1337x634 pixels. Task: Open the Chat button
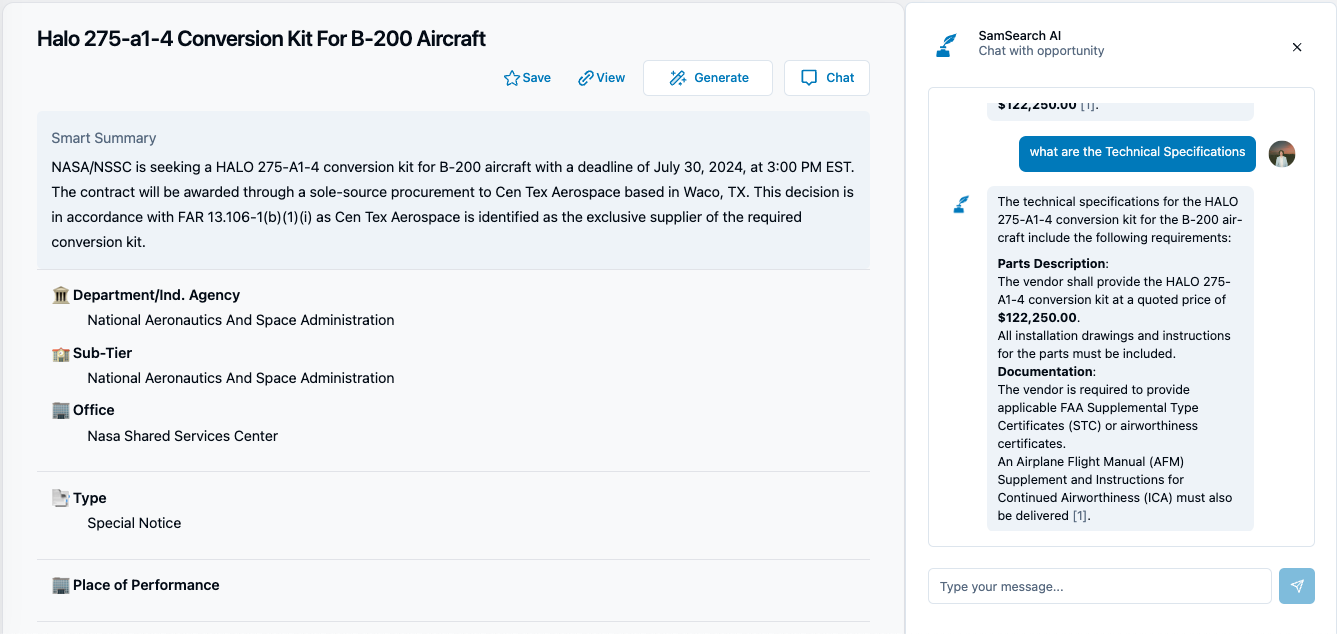click(x=827, y=78)
